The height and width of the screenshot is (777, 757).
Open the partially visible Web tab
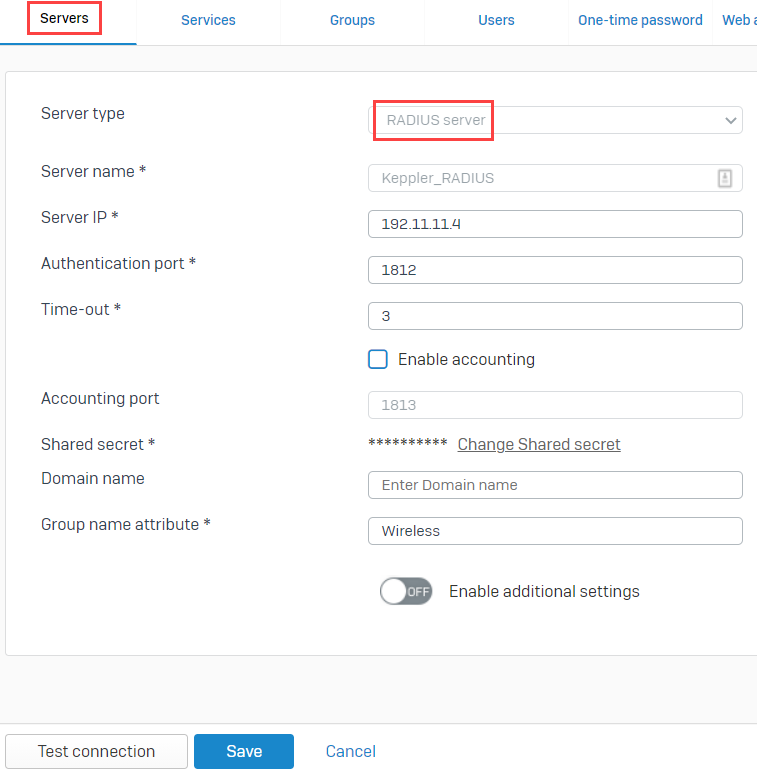point(739,20)
